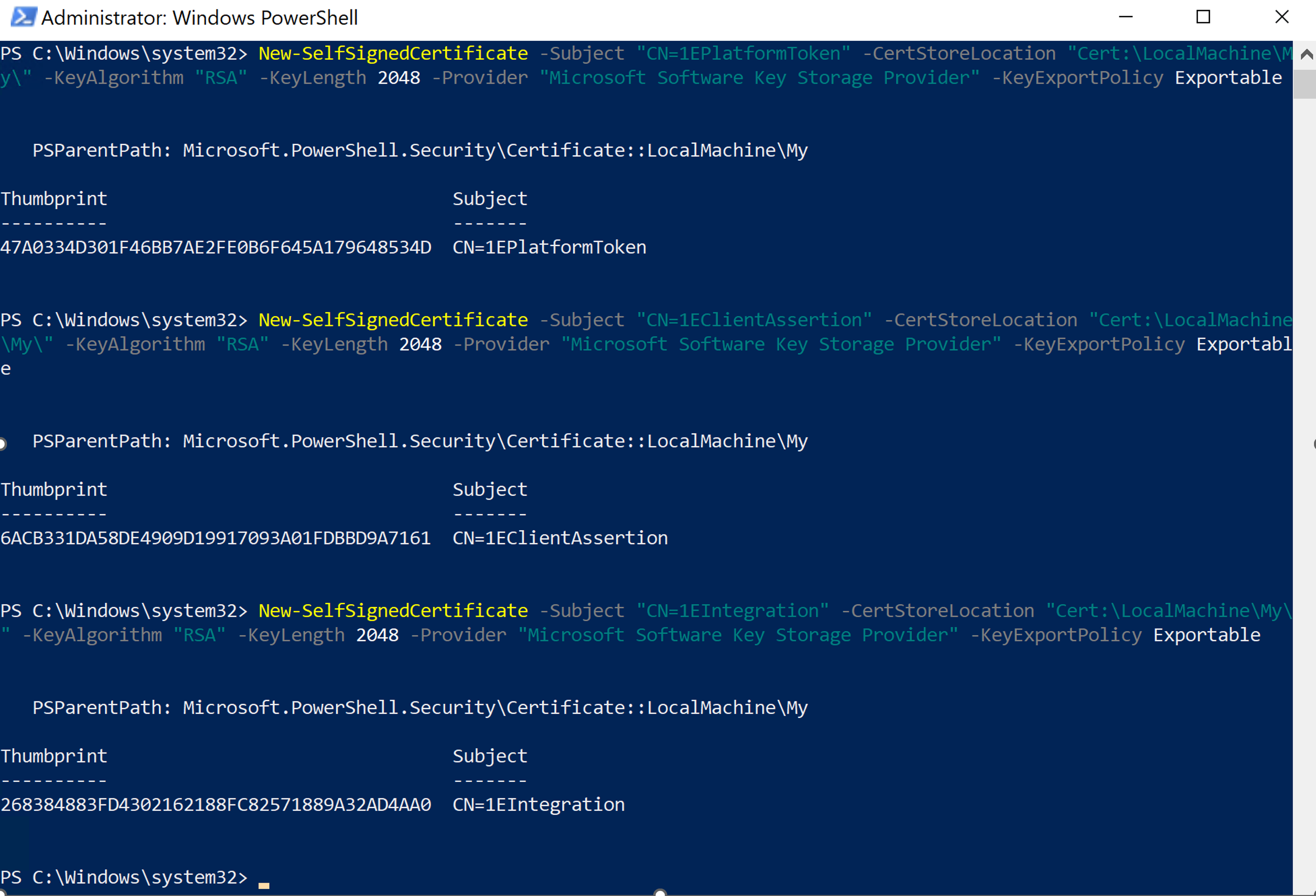Click the first New-SelfSignedCertificate command
Image resolution: width=1316 pixels, height=896 pixels.
pyautogui.click(x=393, y=53)
